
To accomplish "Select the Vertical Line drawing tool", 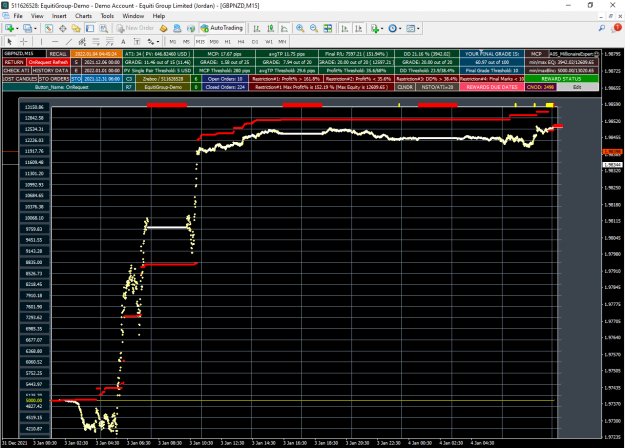I will pyautogui.click(x=41, y=41).
